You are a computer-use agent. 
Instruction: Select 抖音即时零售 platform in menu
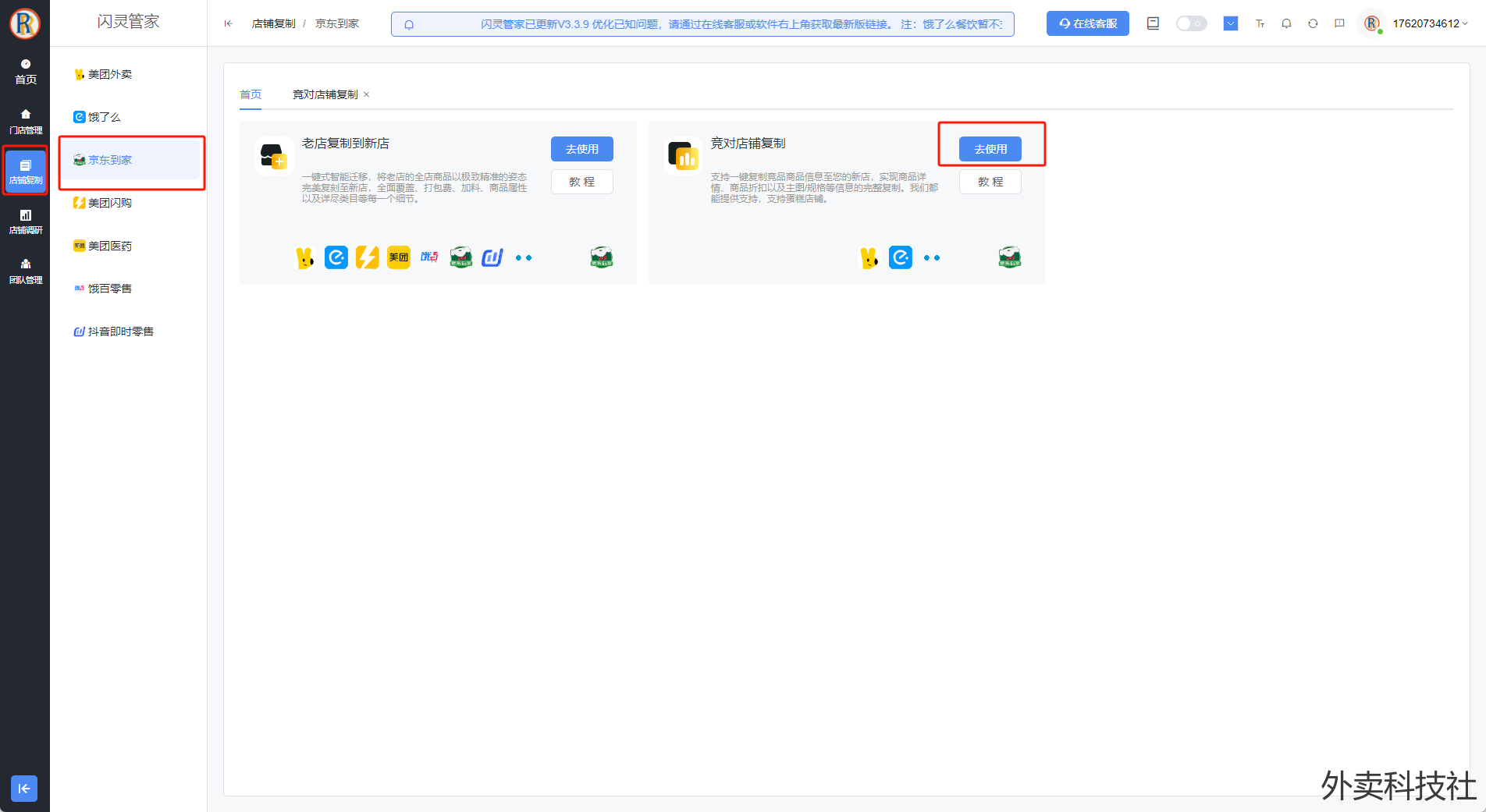coord(128,332)
